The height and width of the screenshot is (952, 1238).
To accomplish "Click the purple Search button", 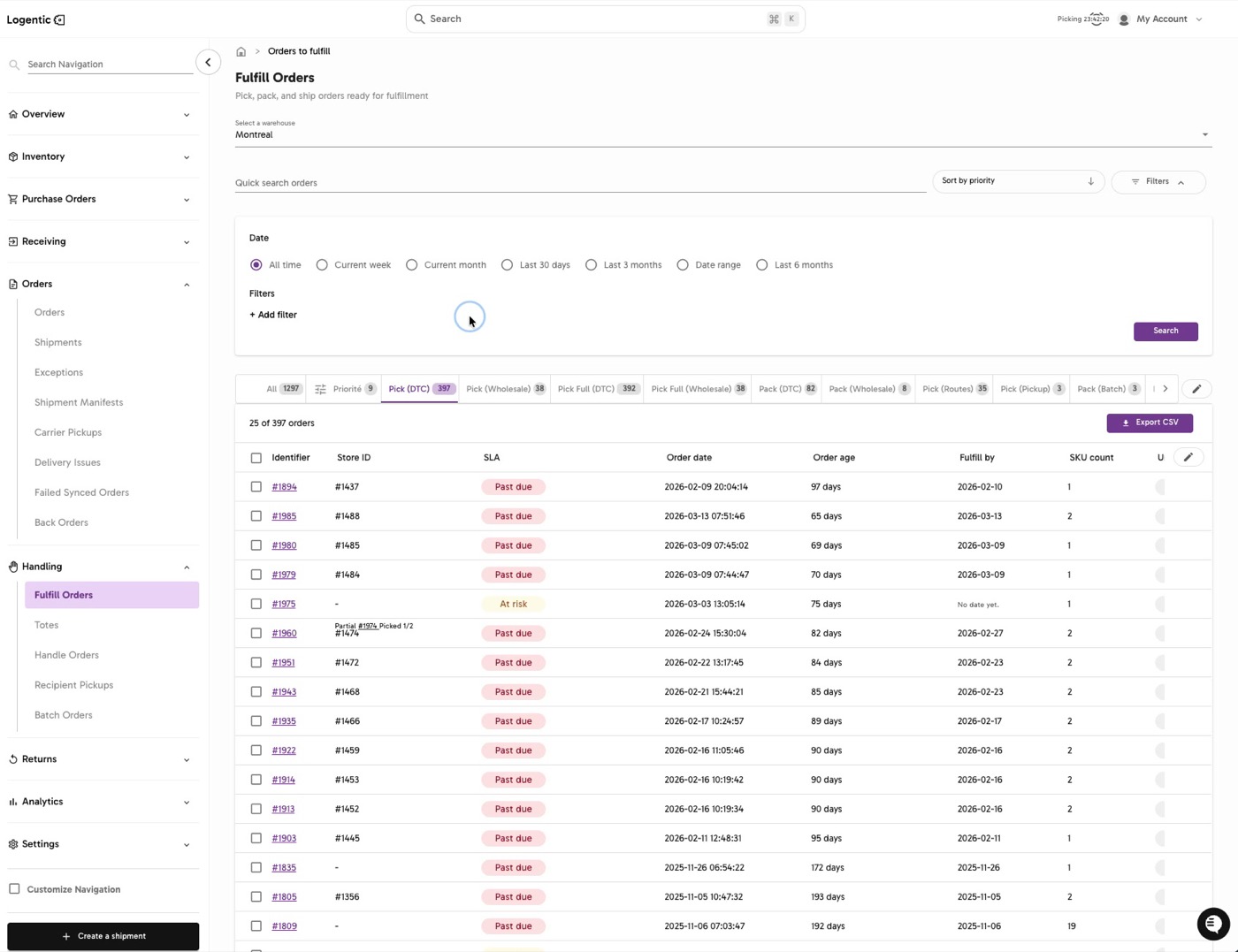I will 1165,331.
